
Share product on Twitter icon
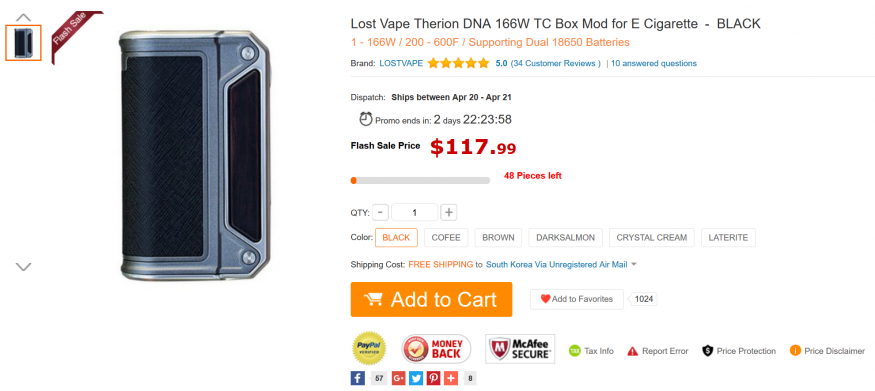point(416,378)
